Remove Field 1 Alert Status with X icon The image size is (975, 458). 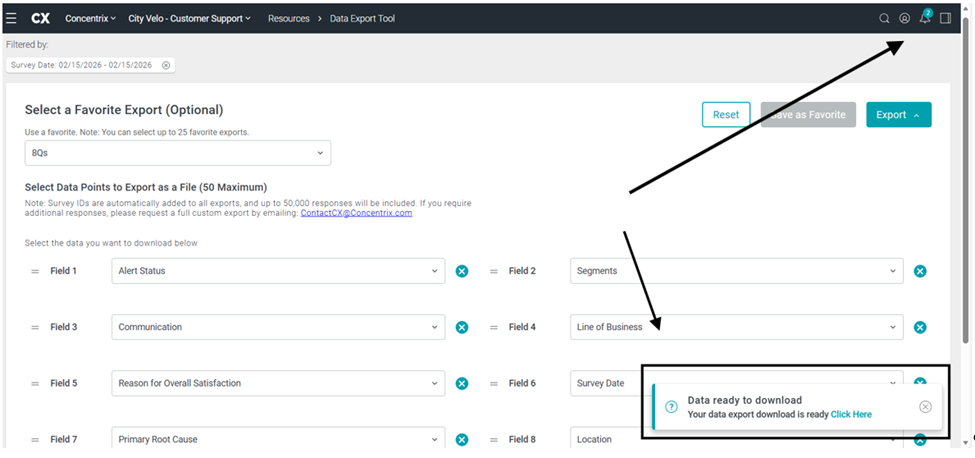pyautogui.click(x=462, y=271)
